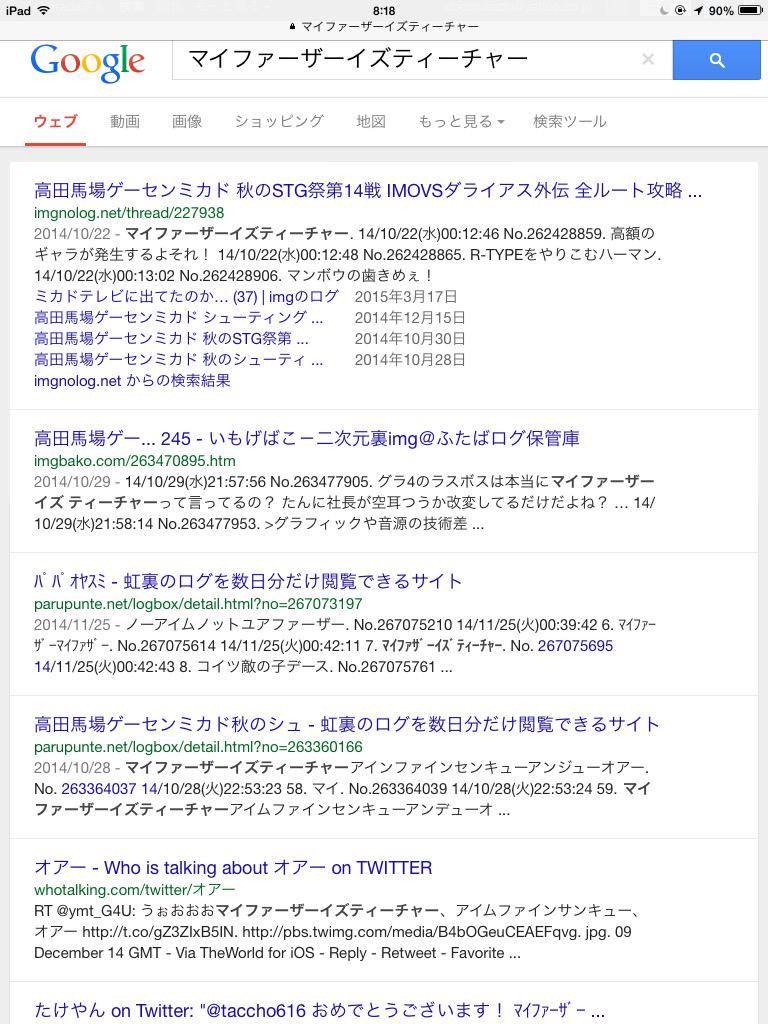Viewport: 768px width, 1024px height.
Task: Open the オアー Who is talking about result
Action: coord(233,867)
